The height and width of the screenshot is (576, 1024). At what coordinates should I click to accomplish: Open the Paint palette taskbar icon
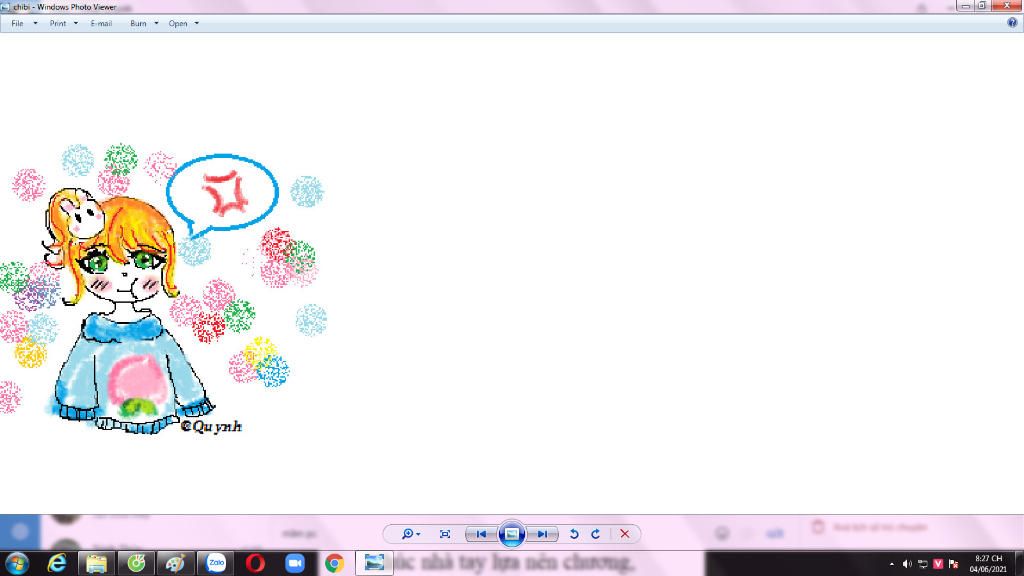pyautogui.click(x=175, y=563)
